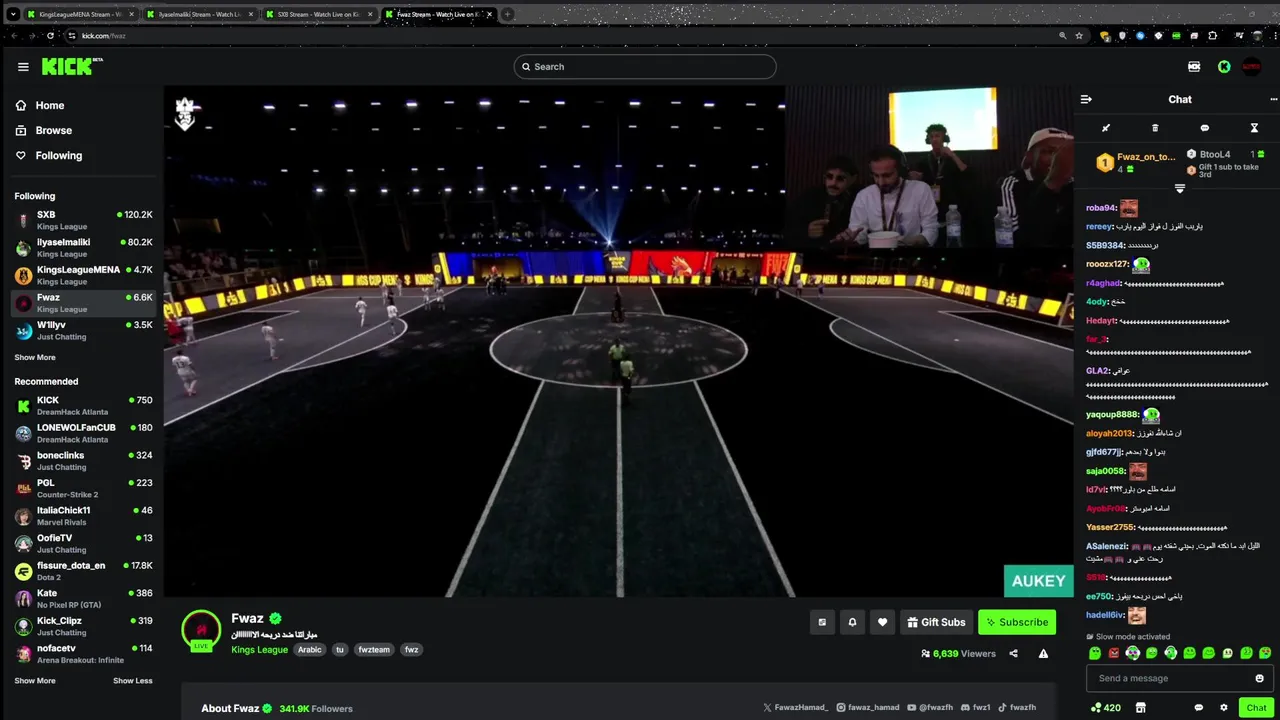Click the headphones green emote
The width and height of the screenshot is (1280, 720).
tap(1170, 653)
